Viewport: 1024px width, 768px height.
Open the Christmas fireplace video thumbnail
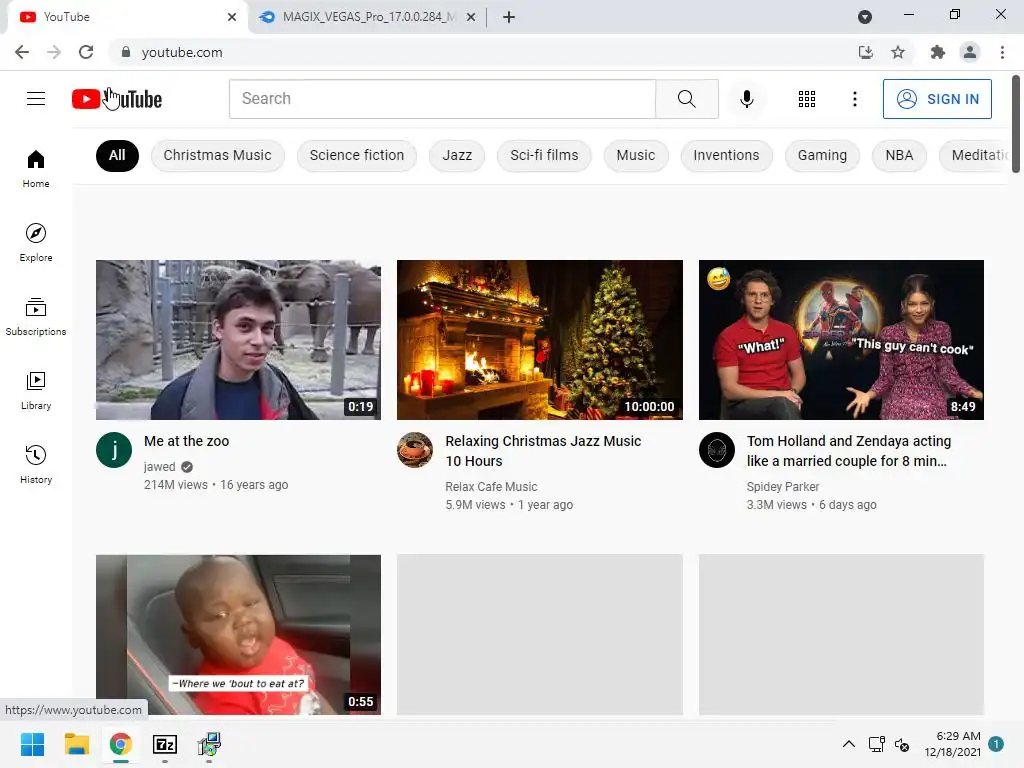pyautogui.click(x=539, y=340)
